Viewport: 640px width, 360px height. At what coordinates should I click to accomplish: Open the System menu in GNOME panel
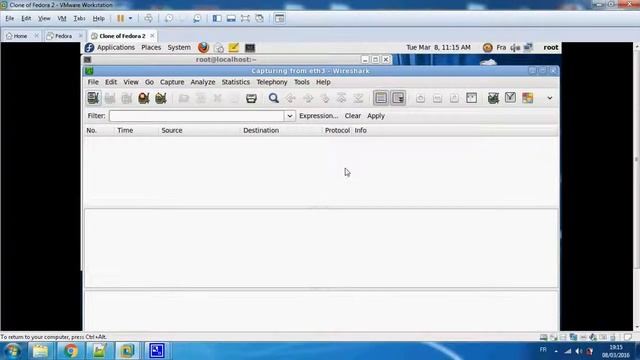pyautogui.click(x=179, y=47)
